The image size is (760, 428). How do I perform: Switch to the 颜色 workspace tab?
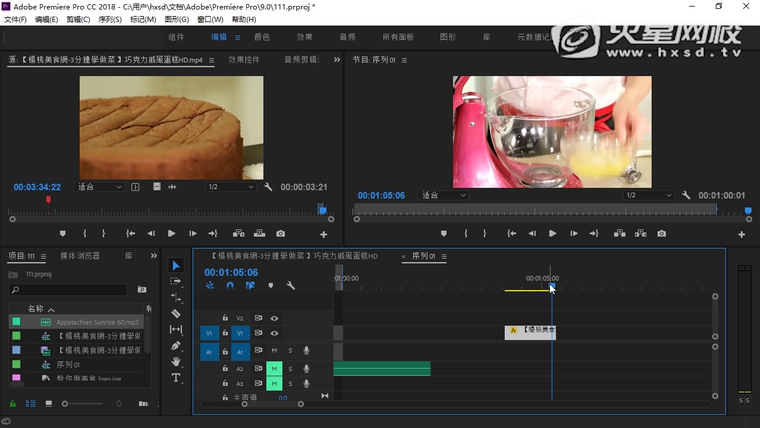(x=262, y=37)
